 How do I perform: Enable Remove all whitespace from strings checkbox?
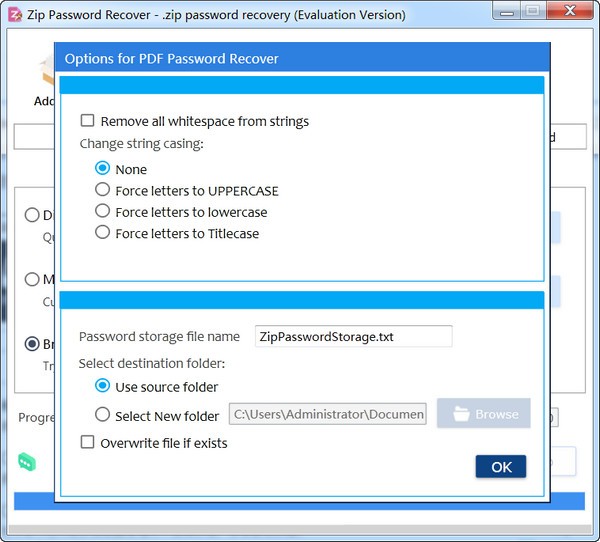[x=87, y=121]
